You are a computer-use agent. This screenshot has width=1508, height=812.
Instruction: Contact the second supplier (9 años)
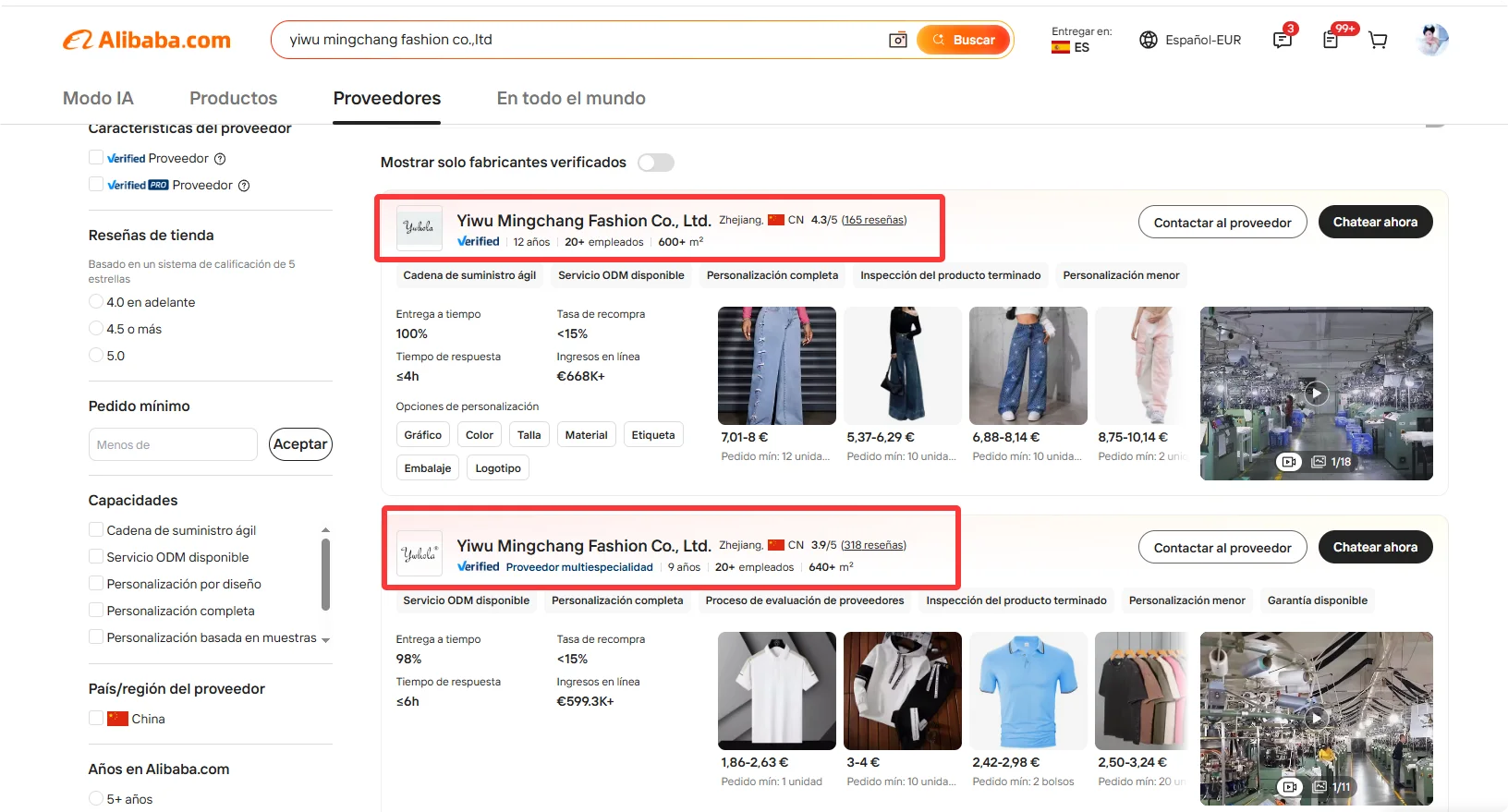pyautogui.click(x=1222, y=548)
